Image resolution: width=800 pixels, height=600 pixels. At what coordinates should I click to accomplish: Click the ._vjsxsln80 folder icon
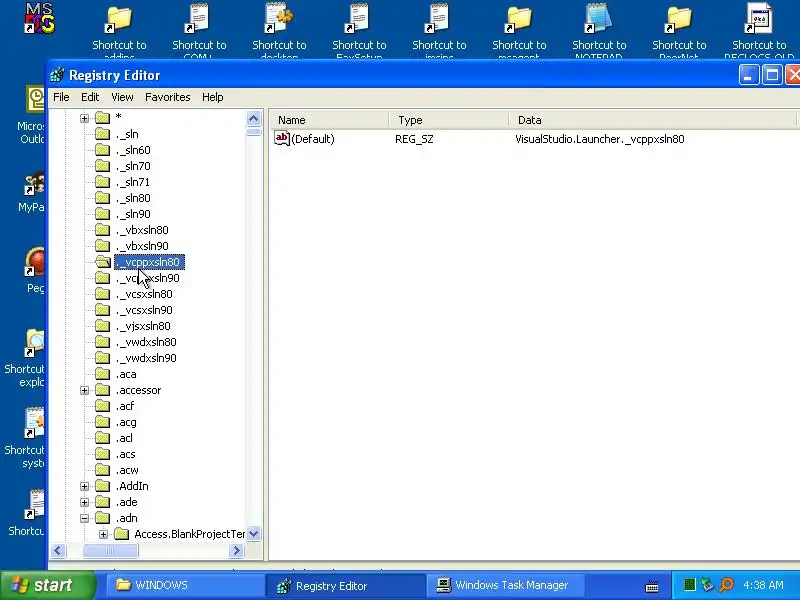[103, 326]
